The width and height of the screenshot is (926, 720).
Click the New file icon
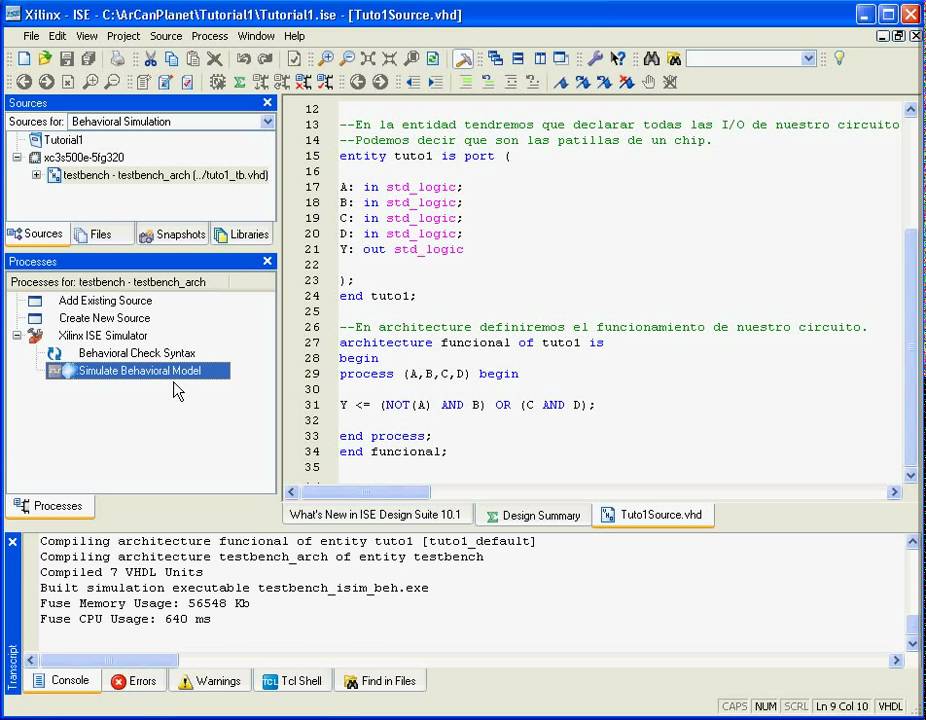(24, 58)
